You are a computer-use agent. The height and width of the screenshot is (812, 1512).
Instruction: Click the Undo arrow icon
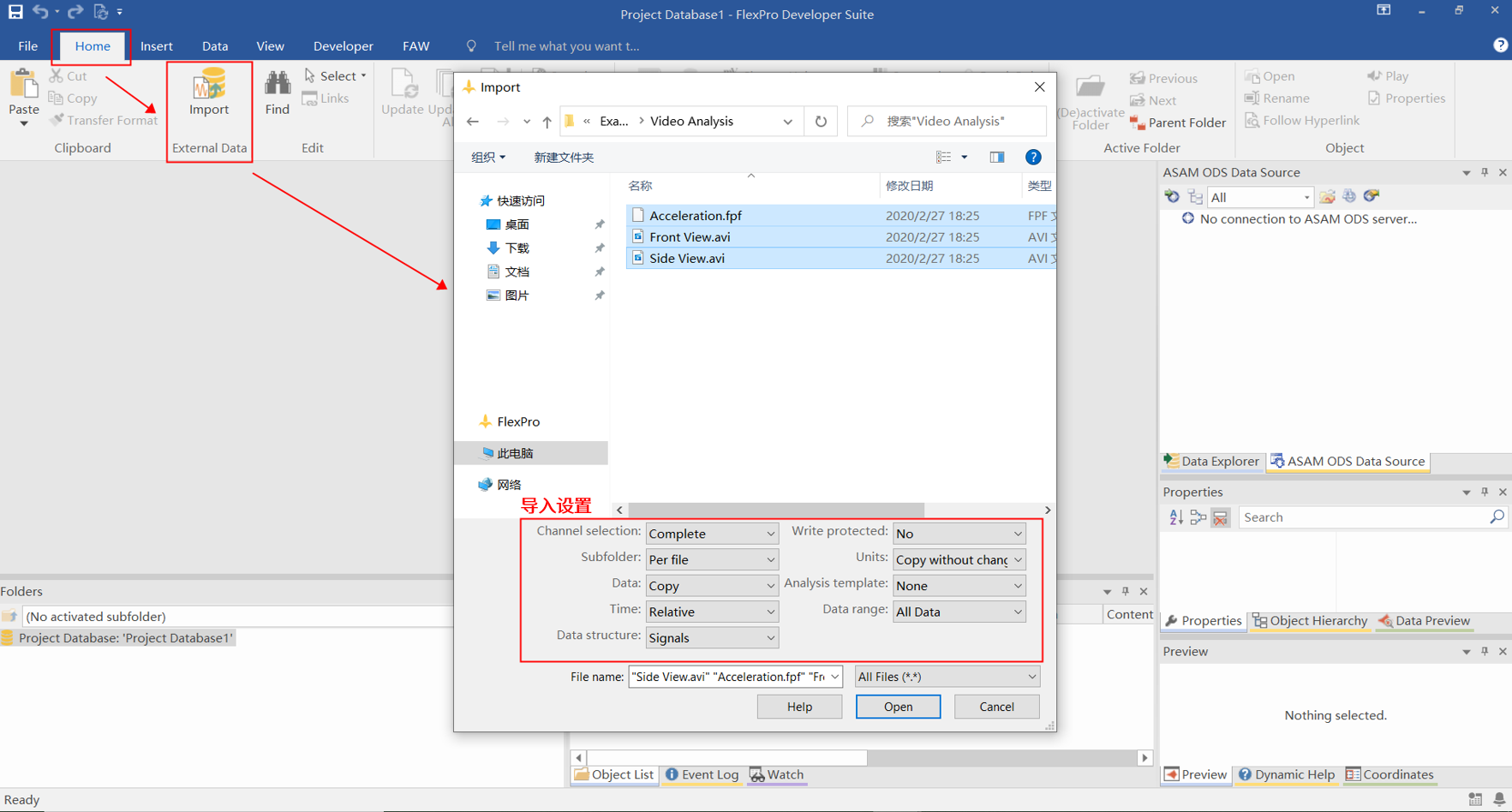(40, 12)
